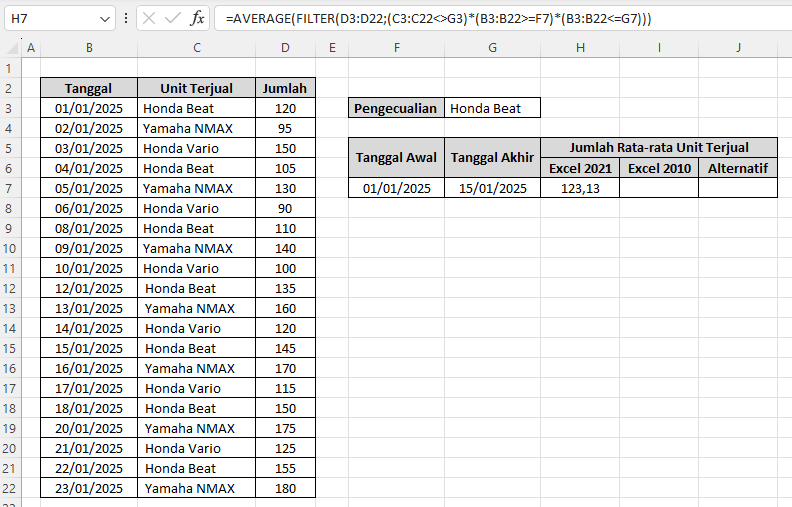Select the Excel 2021 result cell 123,13

[580, 188]
